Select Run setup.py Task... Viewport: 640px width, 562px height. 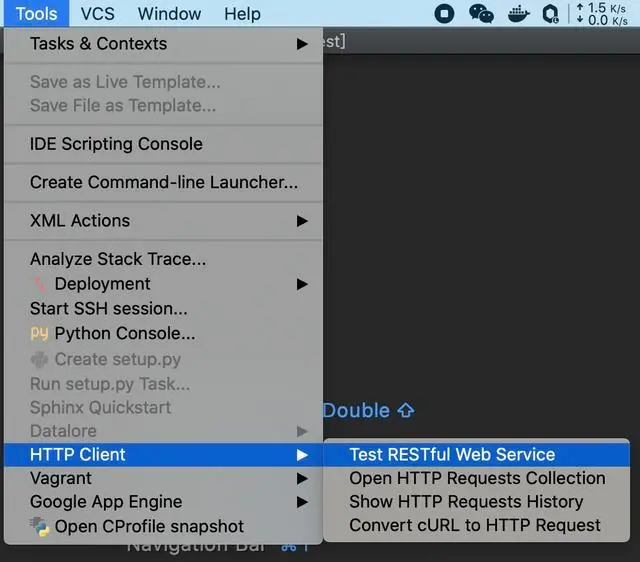click(x=163, y=384)
